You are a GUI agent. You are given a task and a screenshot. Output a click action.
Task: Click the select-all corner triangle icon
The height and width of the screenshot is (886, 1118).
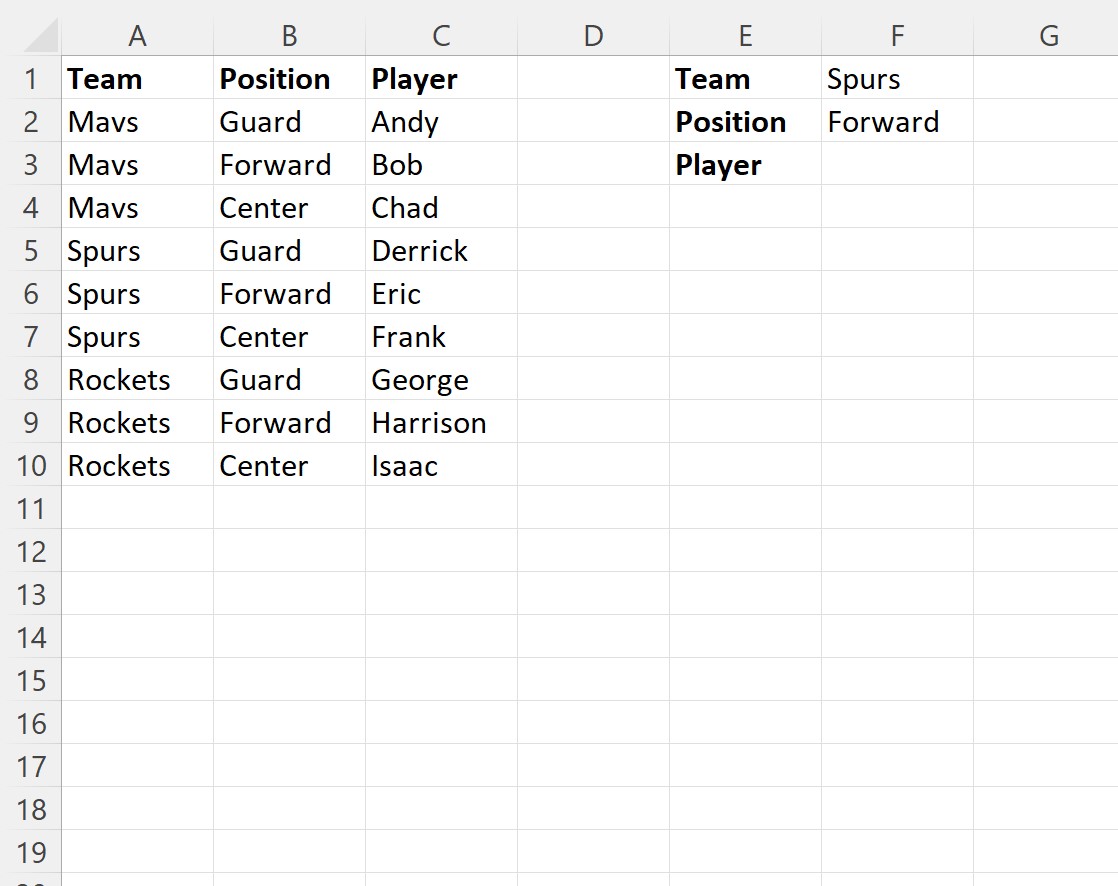pyautogui.click(x=41, y=36)
